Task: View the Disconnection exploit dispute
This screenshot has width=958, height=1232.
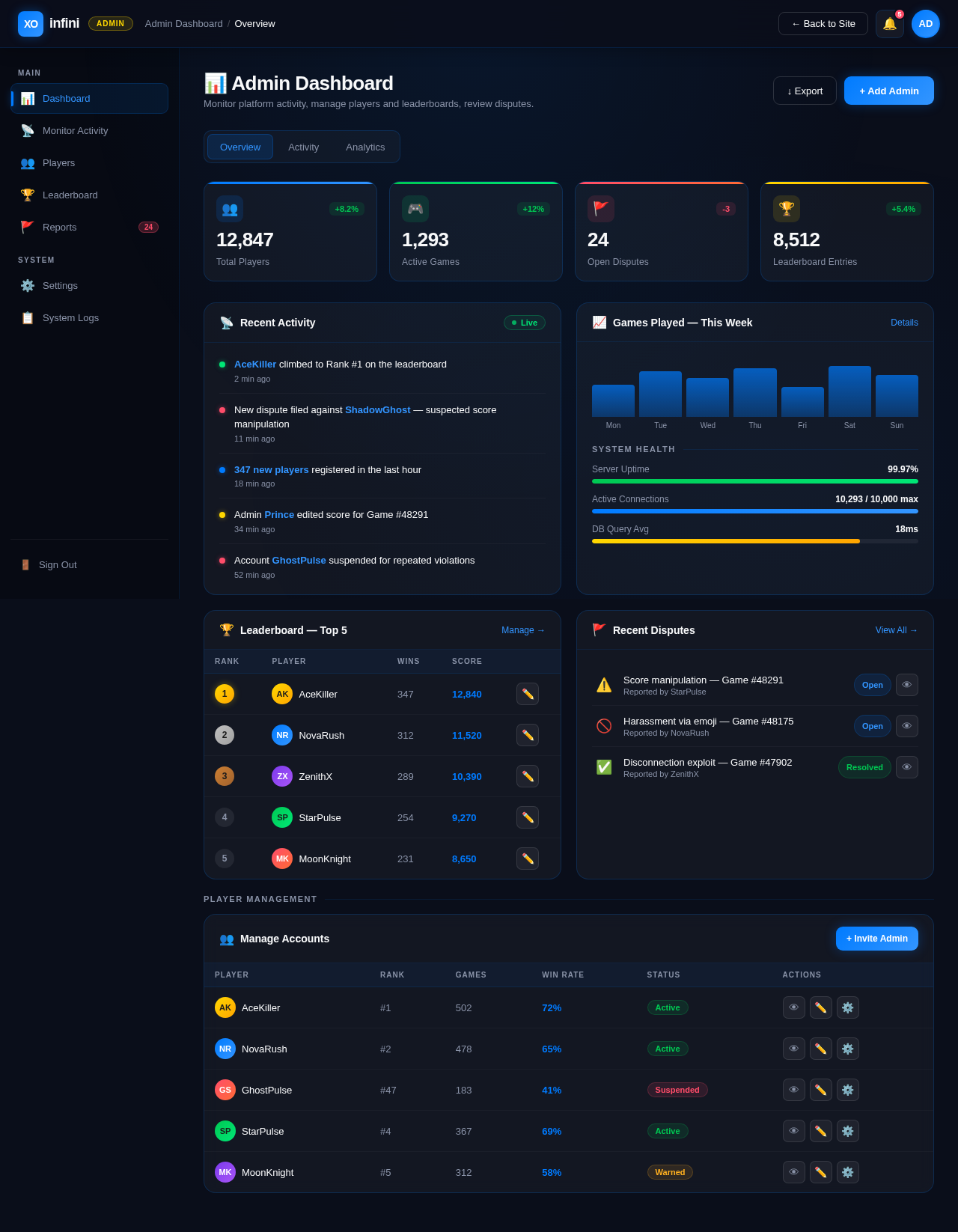Action: click(907, 767)
